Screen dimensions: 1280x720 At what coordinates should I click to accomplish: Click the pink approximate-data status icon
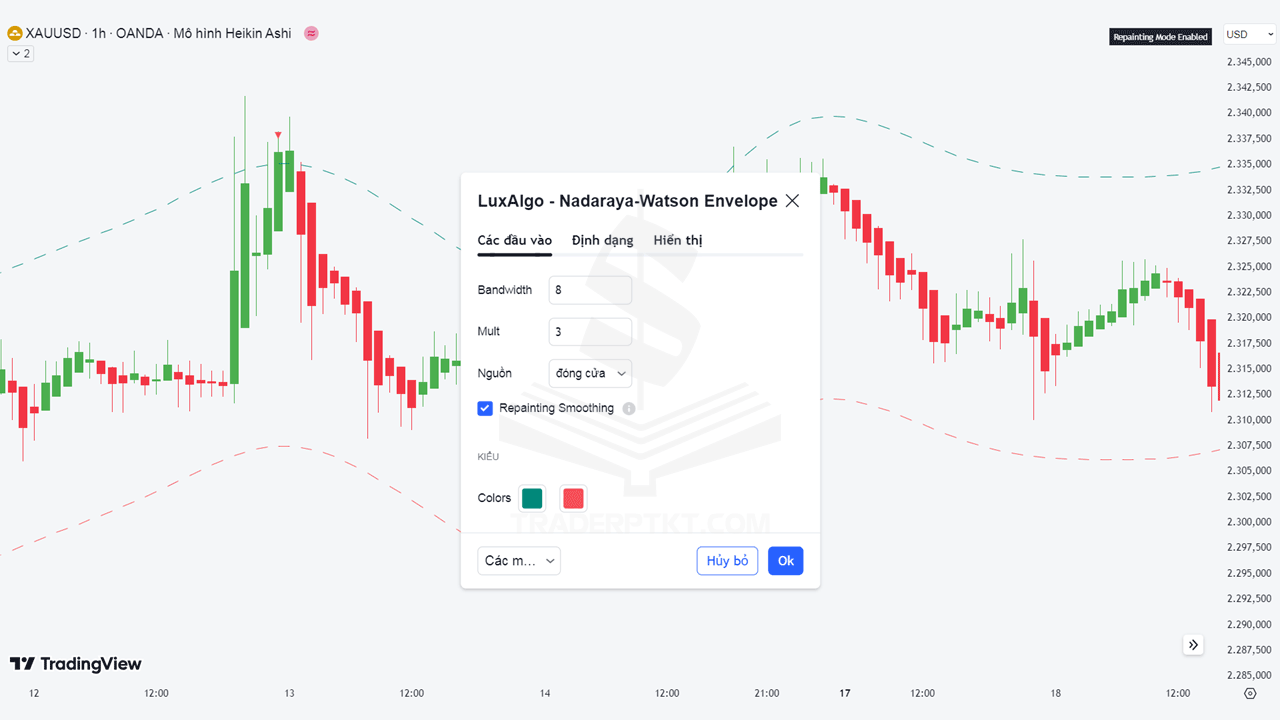(x=311, y=33)
